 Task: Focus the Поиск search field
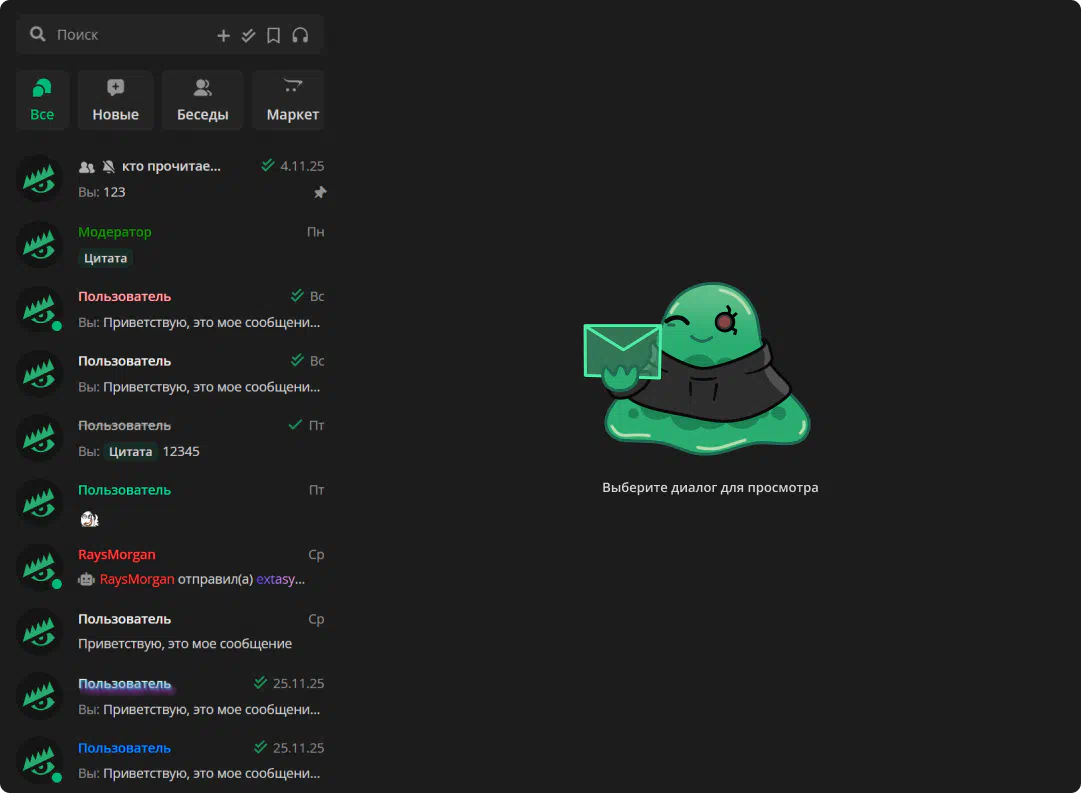click(130, 35)
